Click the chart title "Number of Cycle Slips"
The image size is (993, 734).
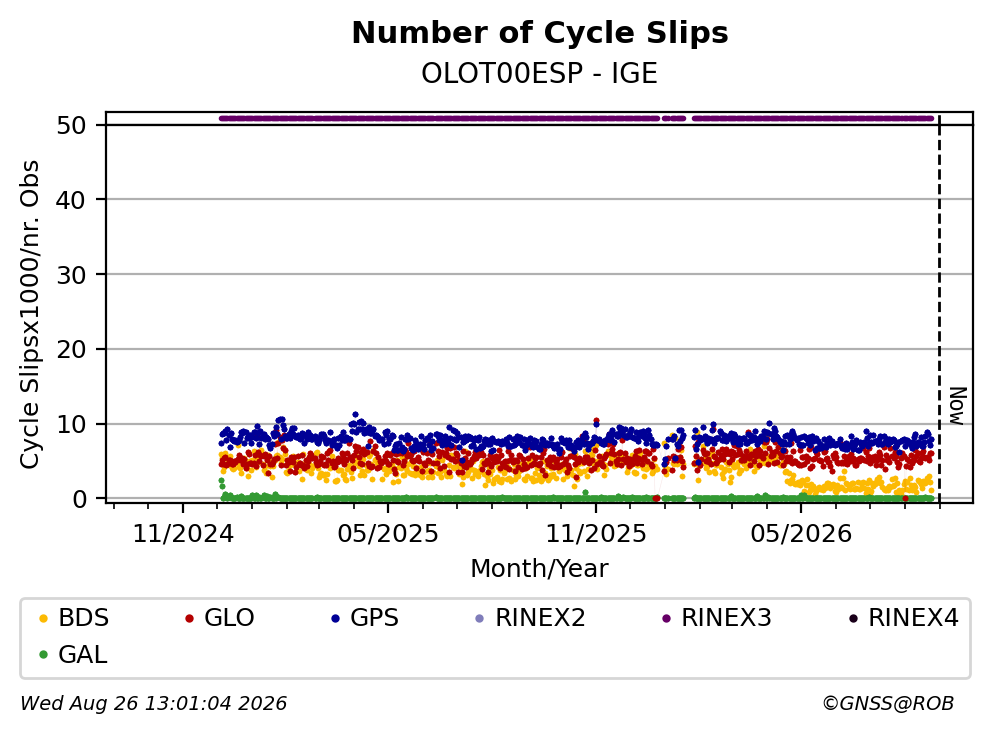540,33
